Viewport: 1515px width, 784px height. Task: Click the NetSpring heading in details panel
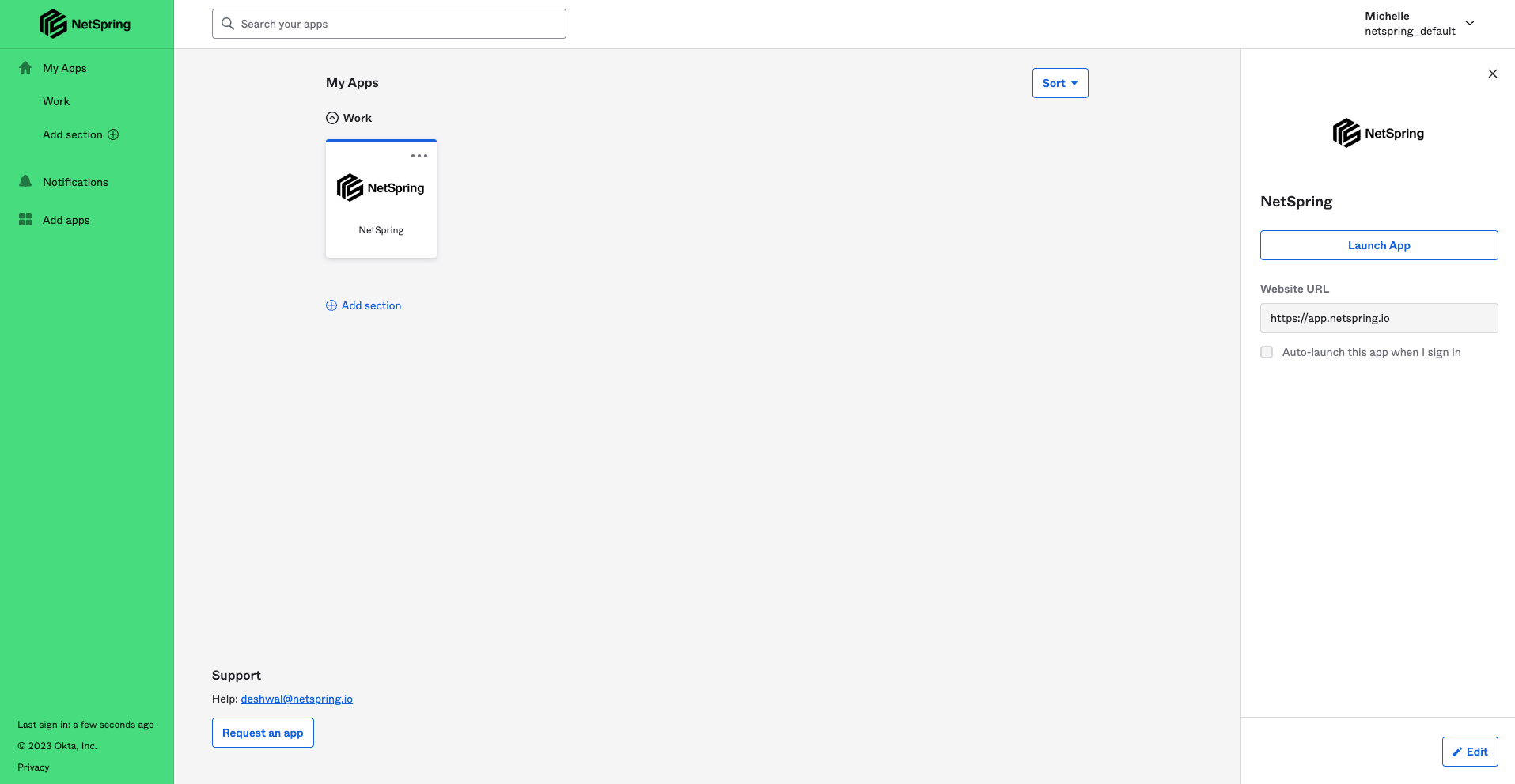pyautogui.click(x=1297, y=201)
